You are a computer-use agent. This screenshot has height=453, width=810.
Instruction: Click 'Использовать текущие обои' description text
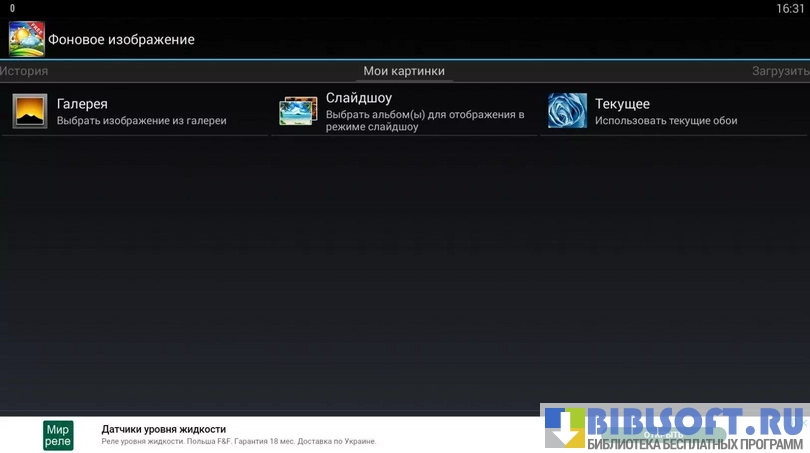[x=666, y=121]
